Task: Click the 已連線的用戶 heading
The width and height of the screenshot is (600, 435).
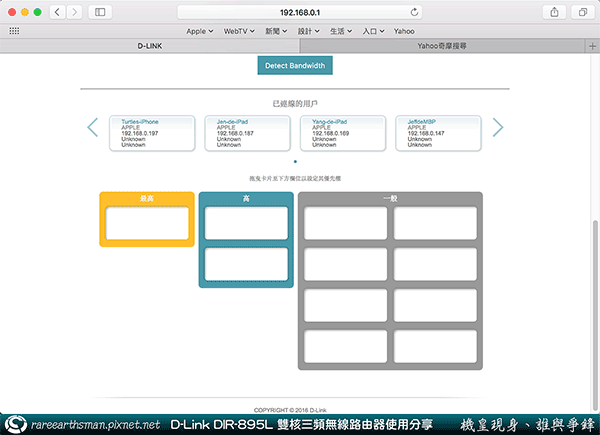Action: point(295,103)
